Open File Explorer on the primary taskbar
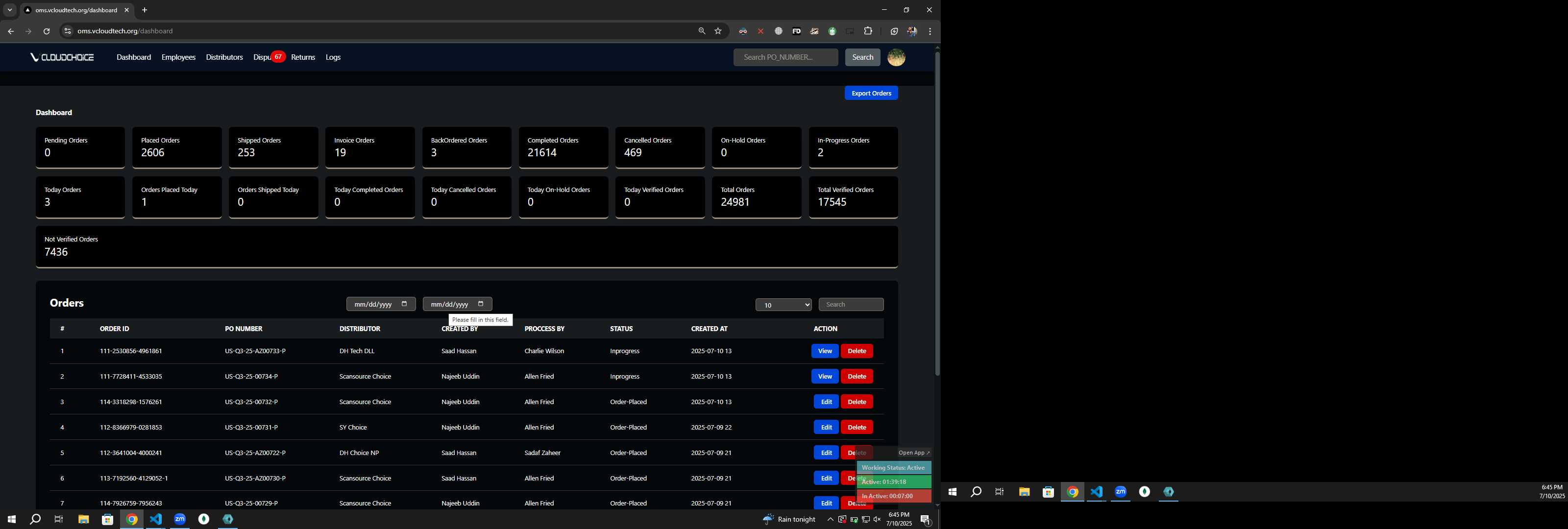Image resolution: width=1568 pixels, height=529 pixels. [83, 519]
